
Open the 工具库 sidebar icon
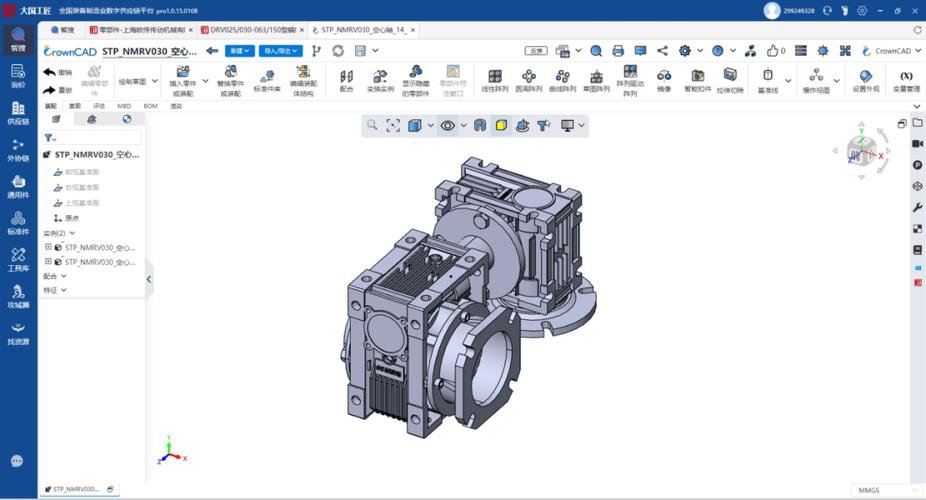(18, 259)
